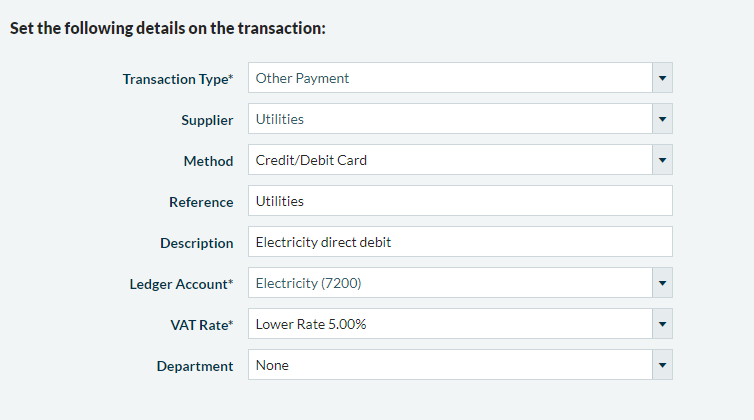Screen dimensions: 754x420
Task: Click the 'Credit/Debit Card' method field
Action: pyautogui.click(x=449, y=160)
